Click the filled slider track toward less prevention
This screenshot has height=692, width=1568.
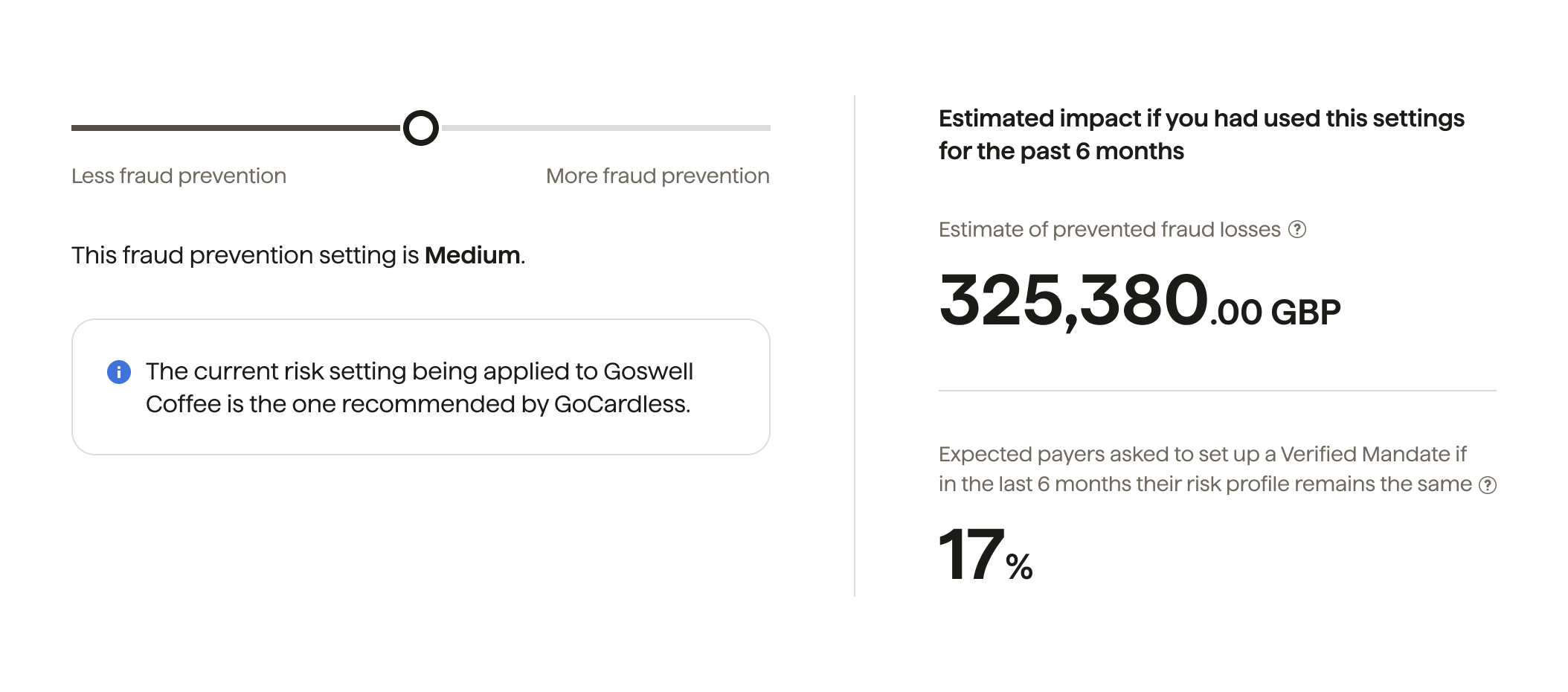(235, 128)
